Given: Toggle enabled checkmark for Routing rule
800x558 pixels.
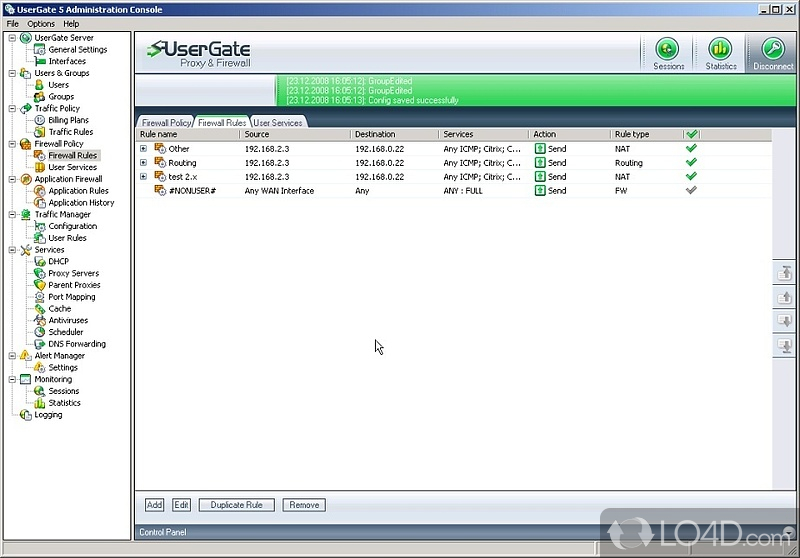Looking at the screenshot, I should (691, 162).
